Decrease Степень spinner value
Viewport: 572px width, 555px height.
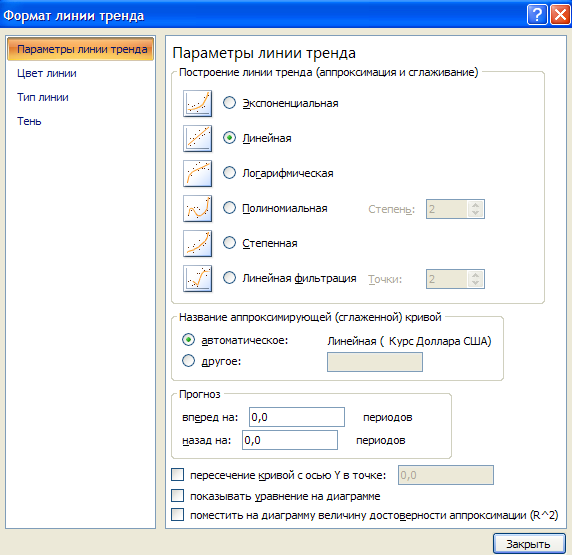[x=475, y=213]
